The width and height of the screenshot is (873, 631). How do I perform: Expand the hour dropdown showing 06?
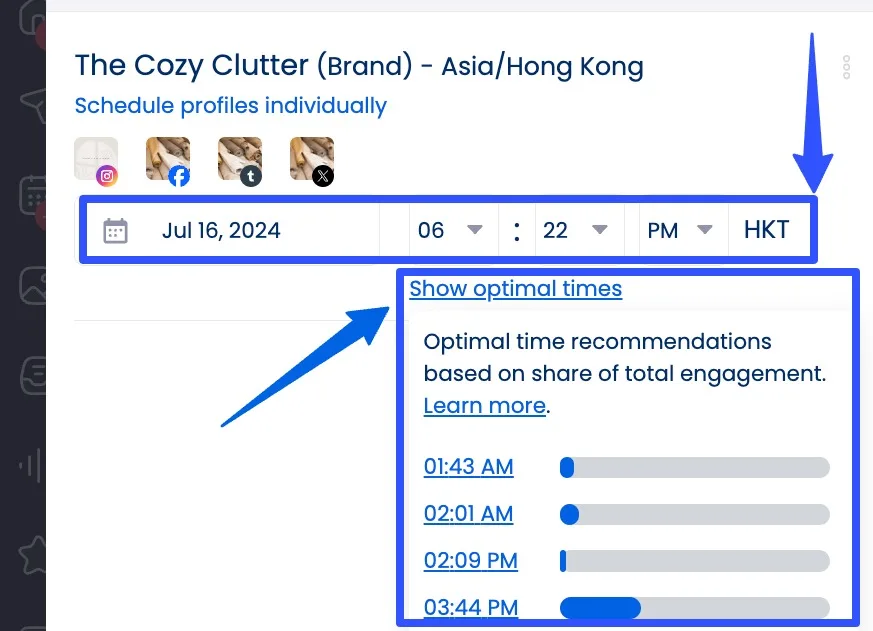click(x=450, y=231)
